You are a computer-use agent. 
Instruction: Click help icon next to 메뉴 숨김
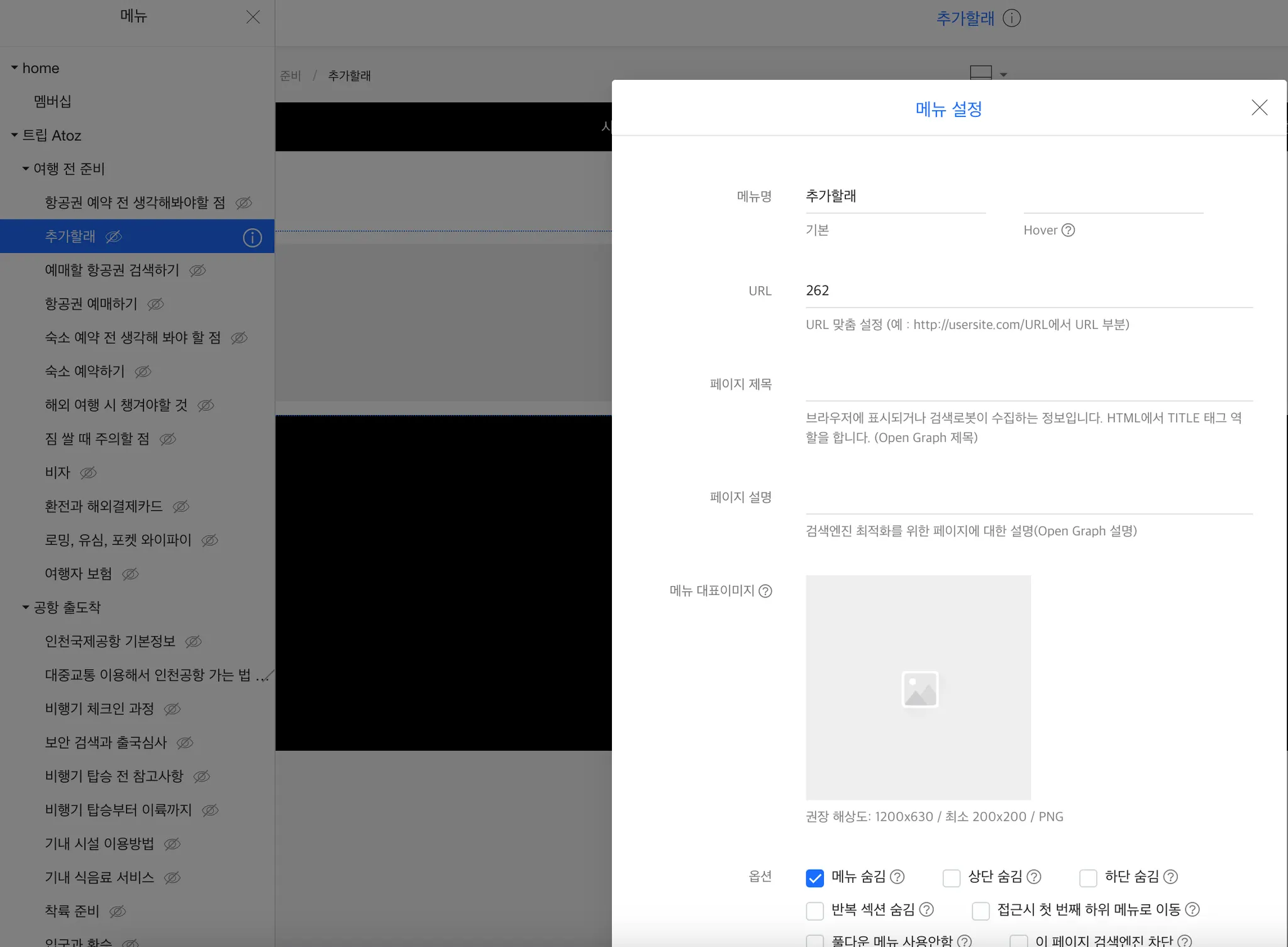(x=897, y=877)
